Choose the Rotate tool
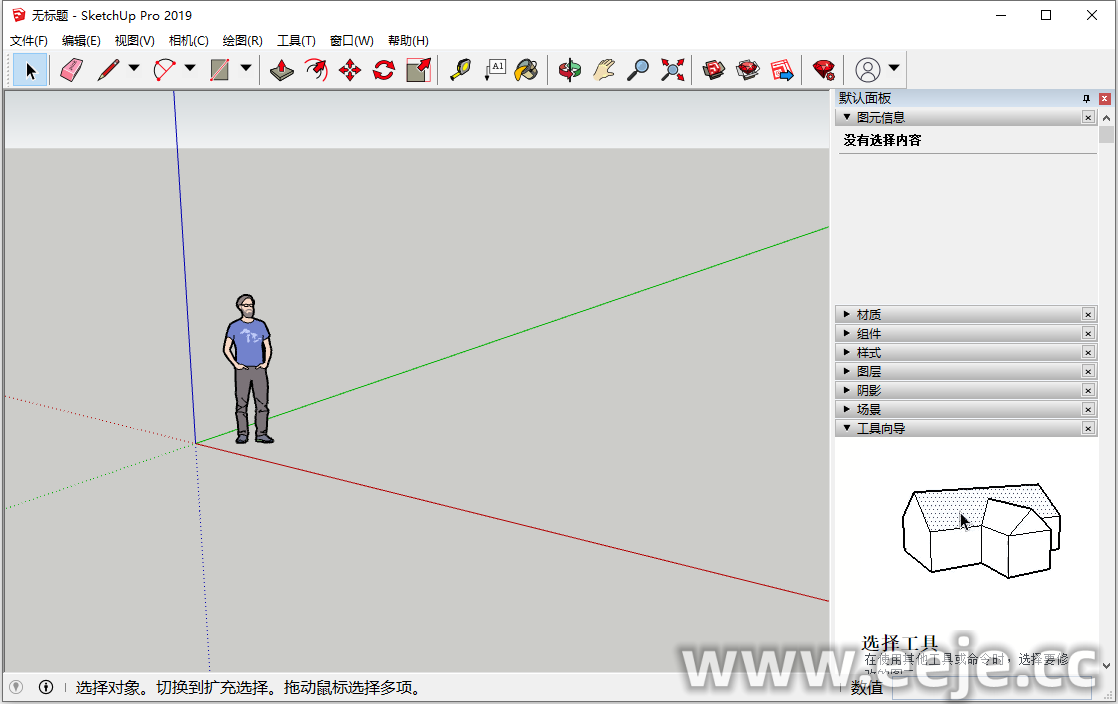Screen dimensions: 1118x704 [x=384, y=70]
